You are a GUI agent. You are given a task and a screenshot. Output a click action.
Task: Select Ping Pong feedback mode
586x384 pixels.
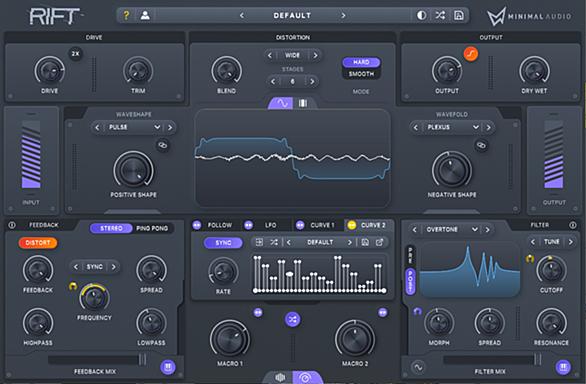point(152,228)
